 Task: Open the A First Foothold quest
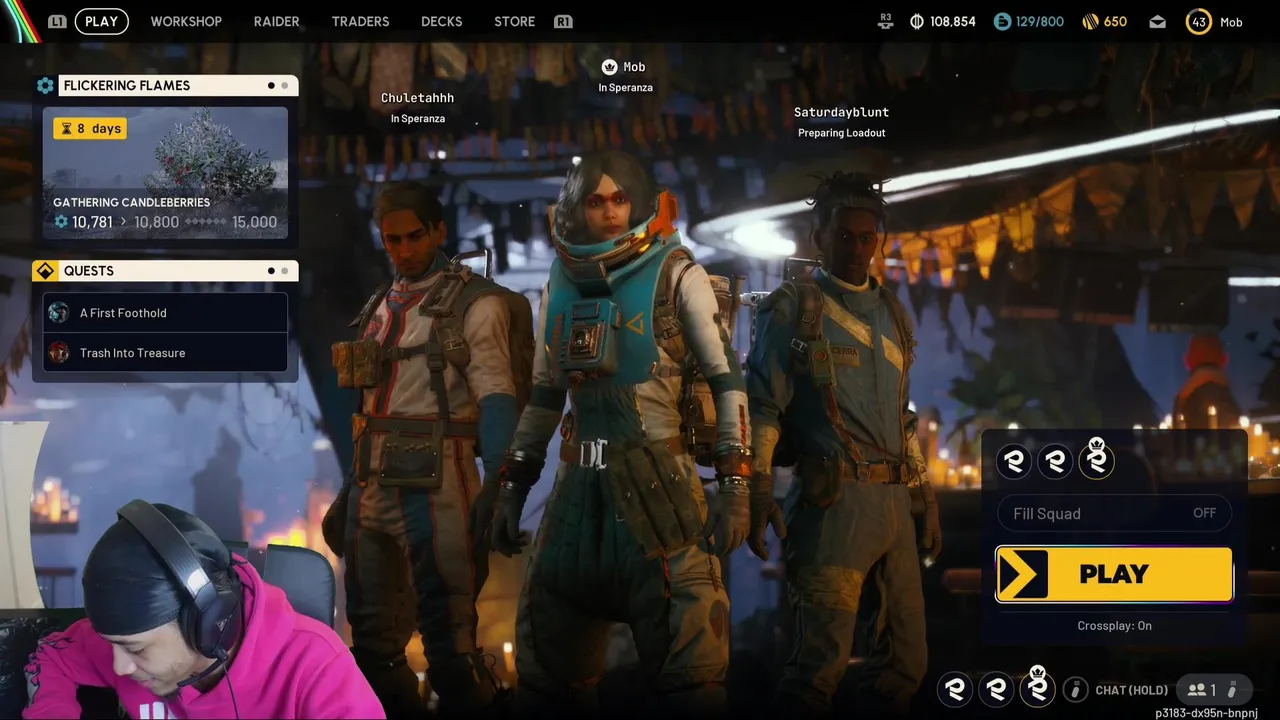point(165,313)
